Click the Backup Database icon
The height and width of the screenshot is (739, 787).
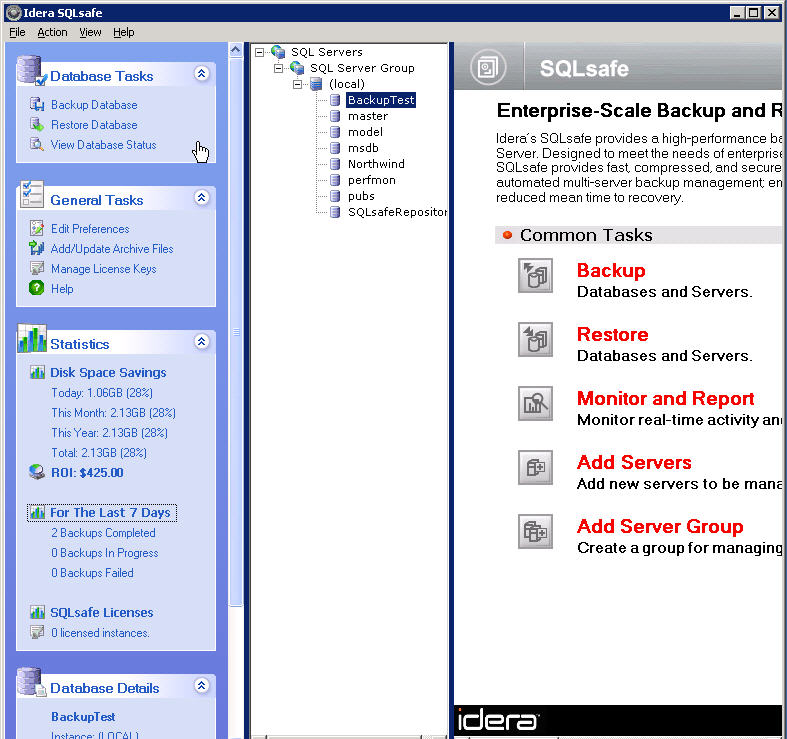point(37,104)
